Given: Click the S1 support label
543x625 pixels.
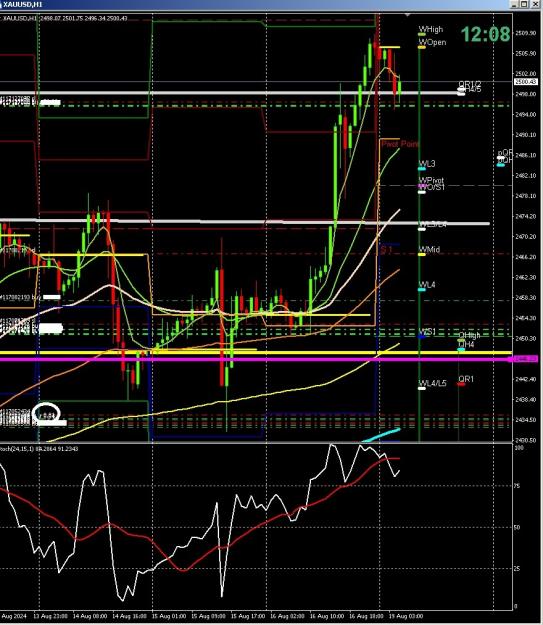Looking at the screenshot, I should (x=386, y=250).
